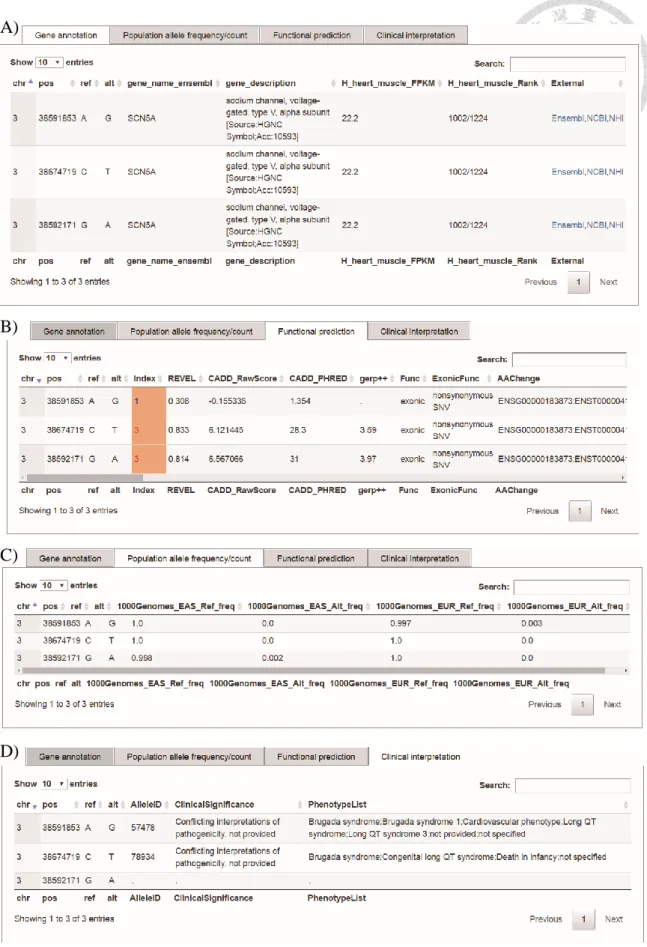Sort by 1000Genomes_EAS_Ref_freq column header
647x947 pixels.
176,606
